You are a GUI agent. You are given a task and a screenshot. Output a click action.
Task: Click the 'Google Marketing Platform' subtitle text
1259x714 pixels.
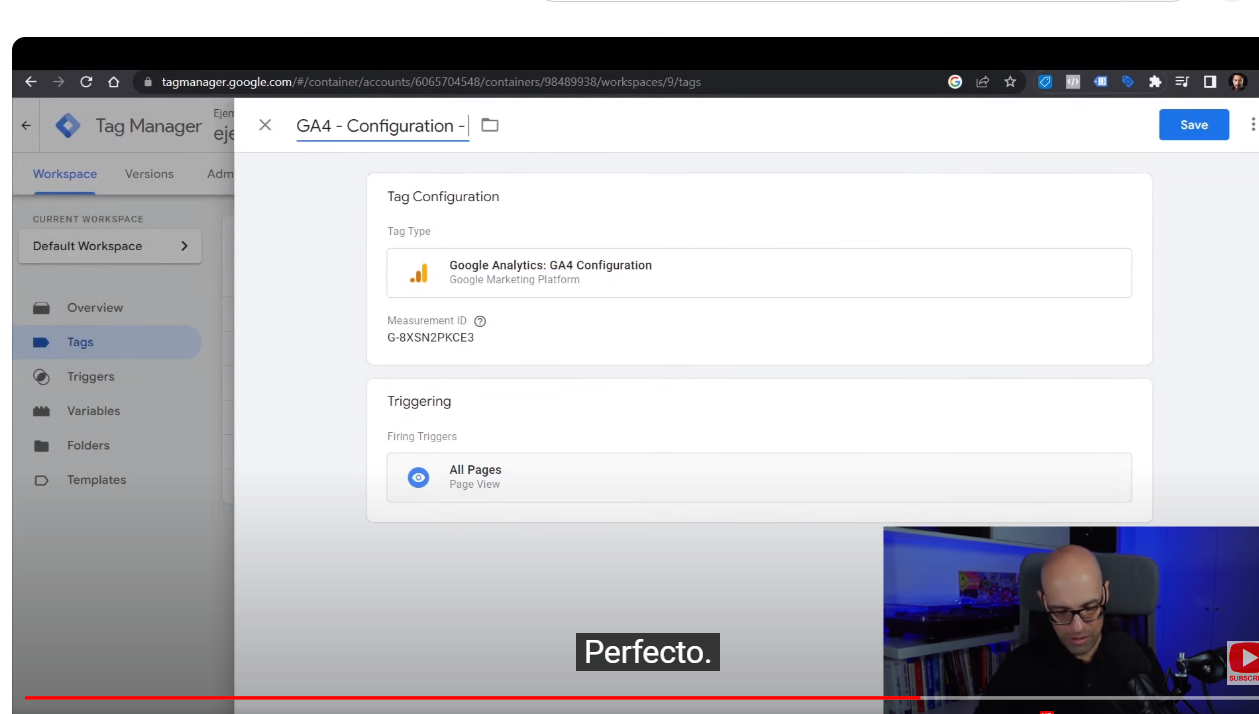coord(514,280)
